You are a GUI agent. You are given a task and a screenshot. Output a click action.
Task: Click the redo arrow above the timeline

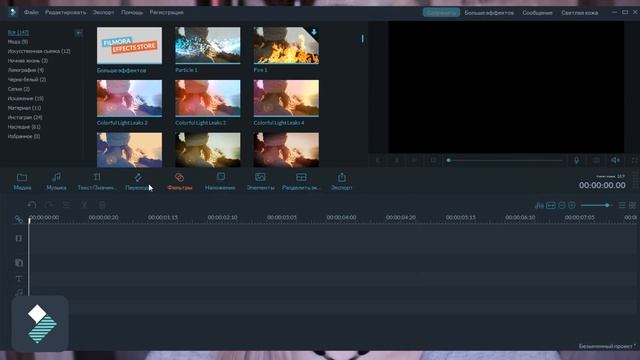click(x=49, y=205)
